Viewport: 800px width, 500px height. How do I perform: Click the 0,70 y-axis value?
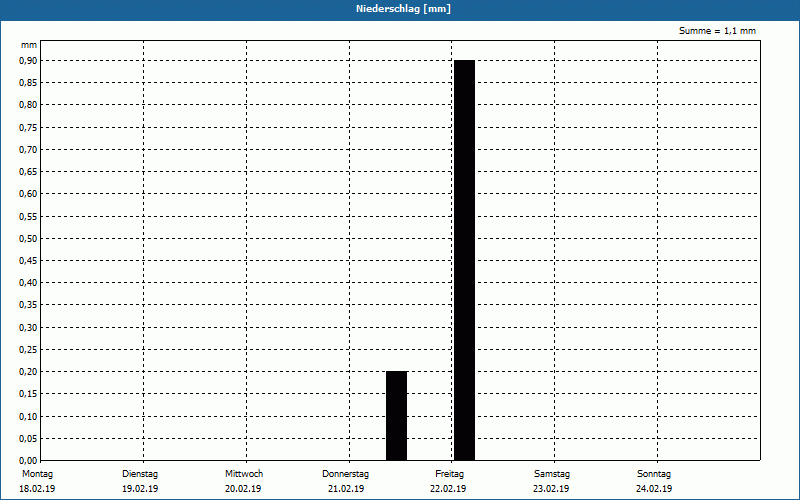[28, 149]
